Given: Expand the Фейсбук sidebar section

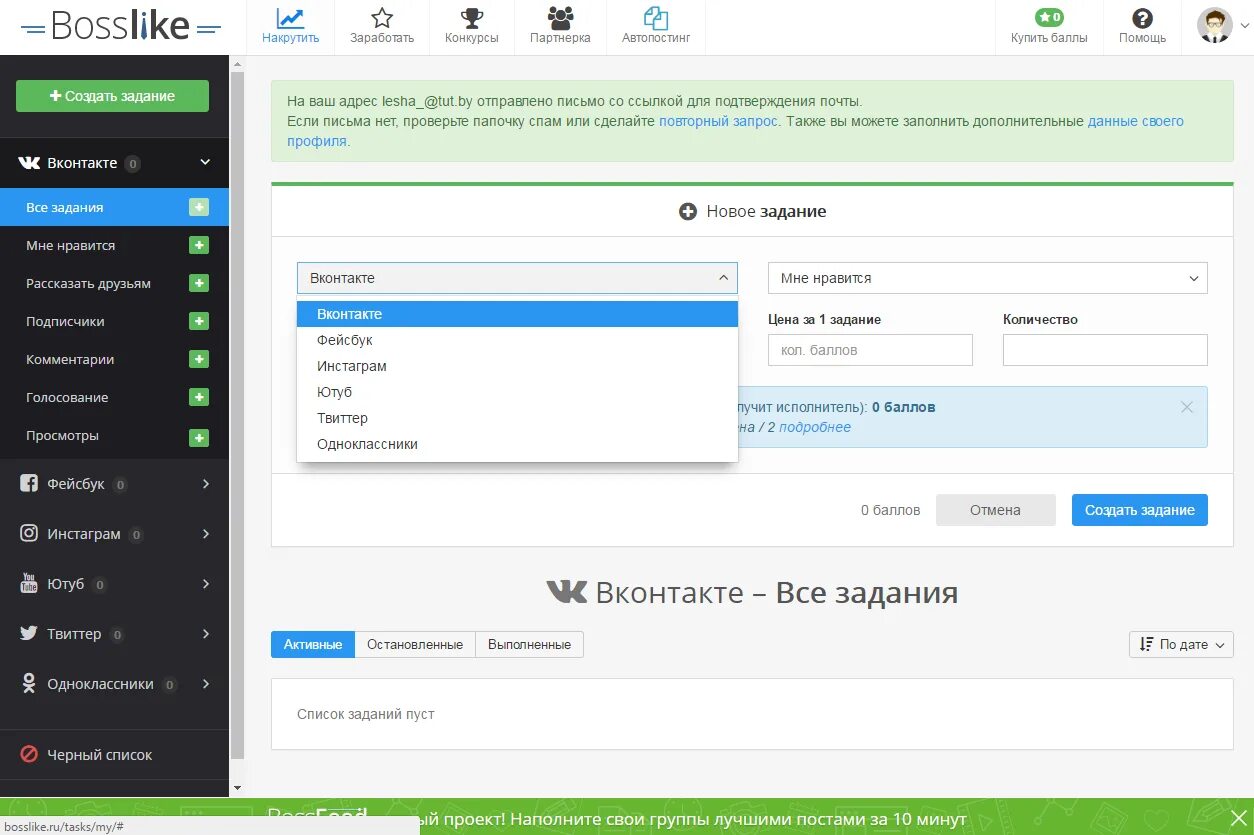Looking at the screenshot, I should pos(114,484).
